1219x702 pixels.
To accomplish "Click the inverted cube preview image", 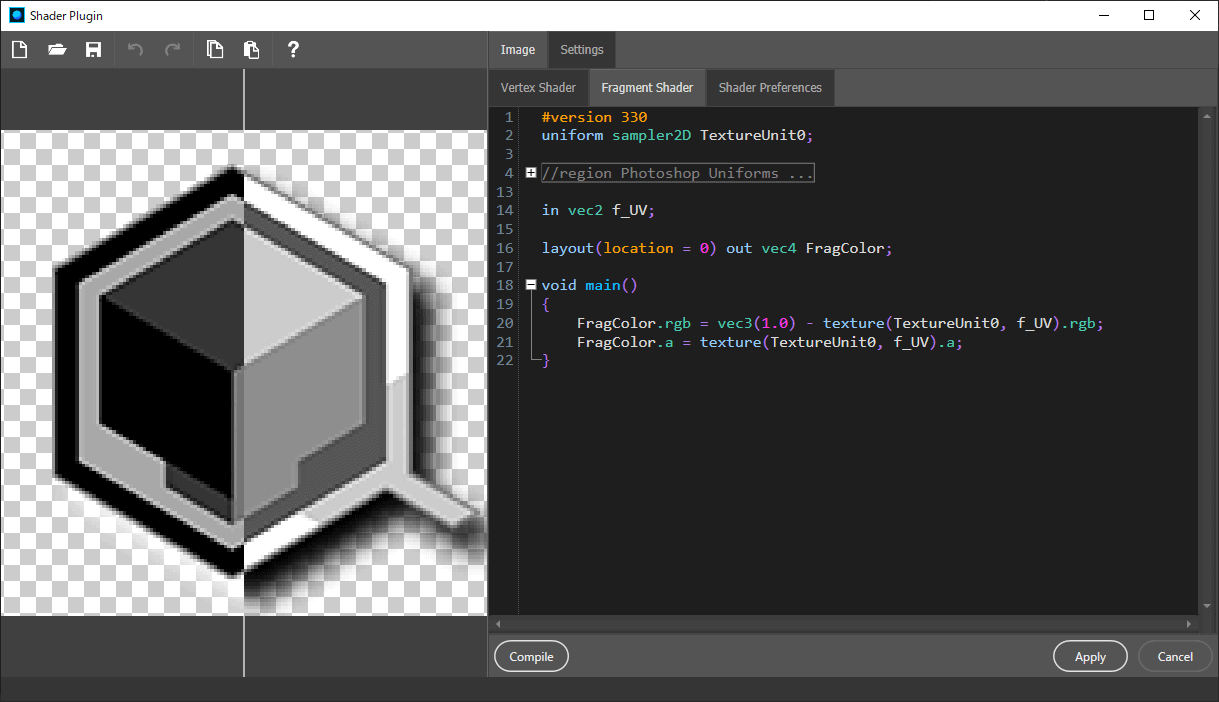I will (x=244, y=372).
